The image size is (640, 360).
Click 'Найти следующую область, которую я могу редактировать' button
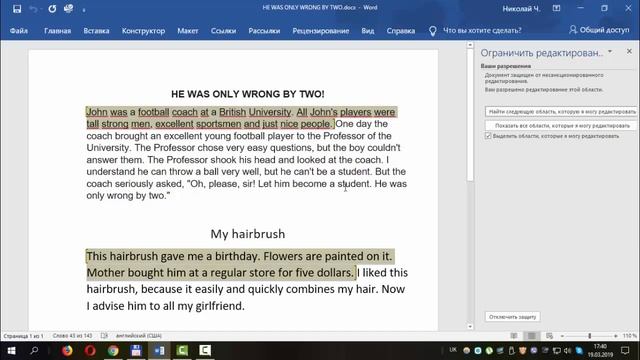(562, 111)
